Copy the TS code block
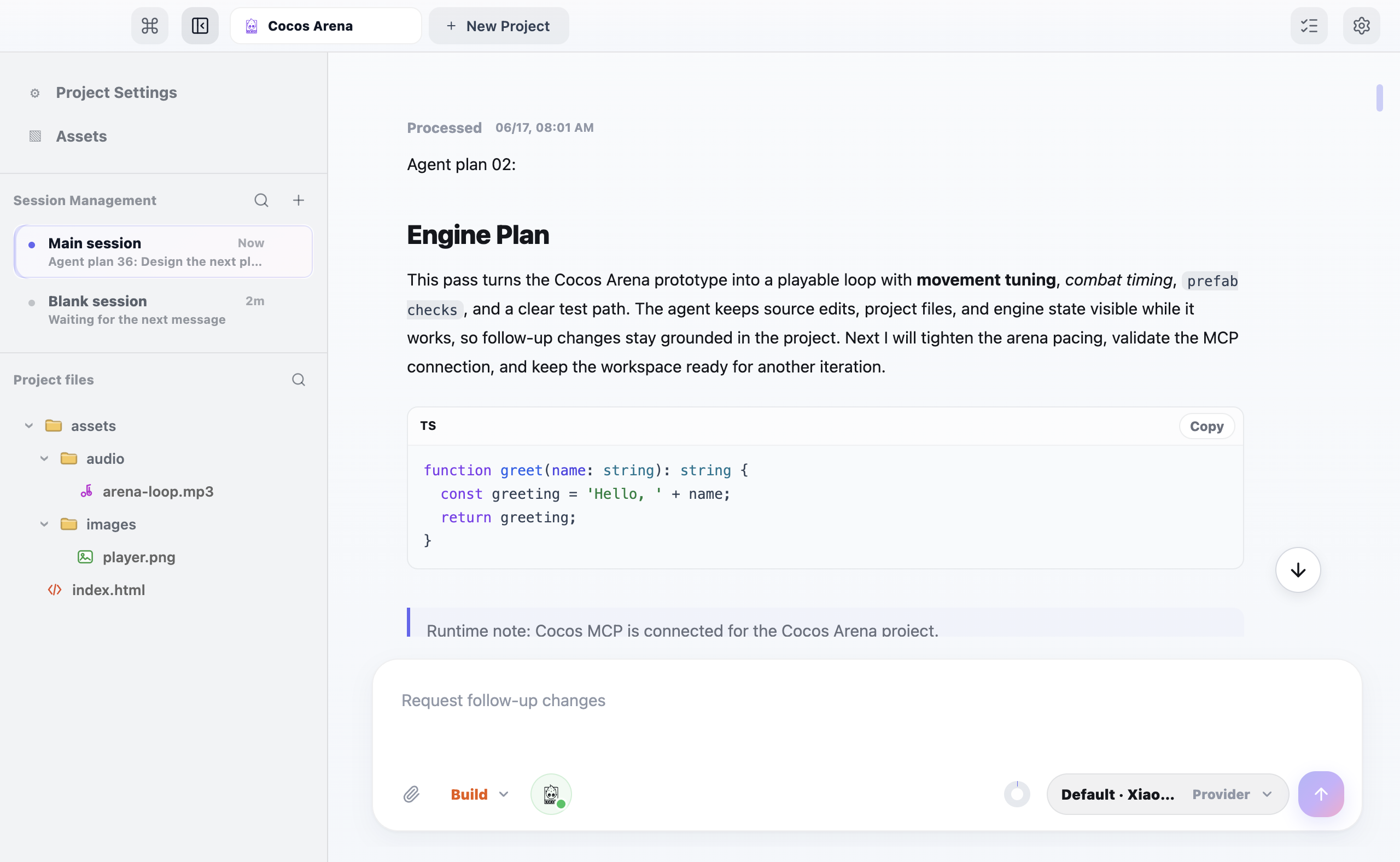The height and width of the screenshot is (862, 1400). pyautogui.click(x=1206, y=426)
